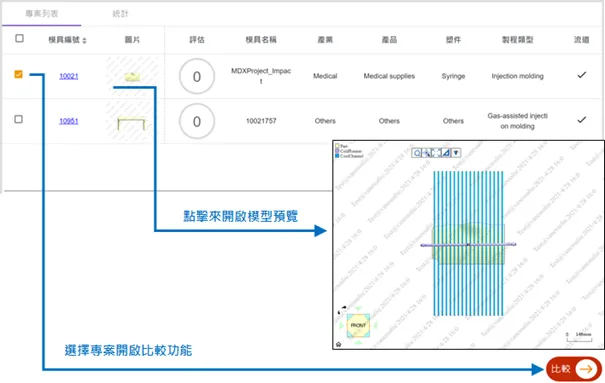Click evaluation score circle for 10021757
Image resolution: width=605 pixels, height=383 pixels.
pyautogui.click(x=197, y=121)
